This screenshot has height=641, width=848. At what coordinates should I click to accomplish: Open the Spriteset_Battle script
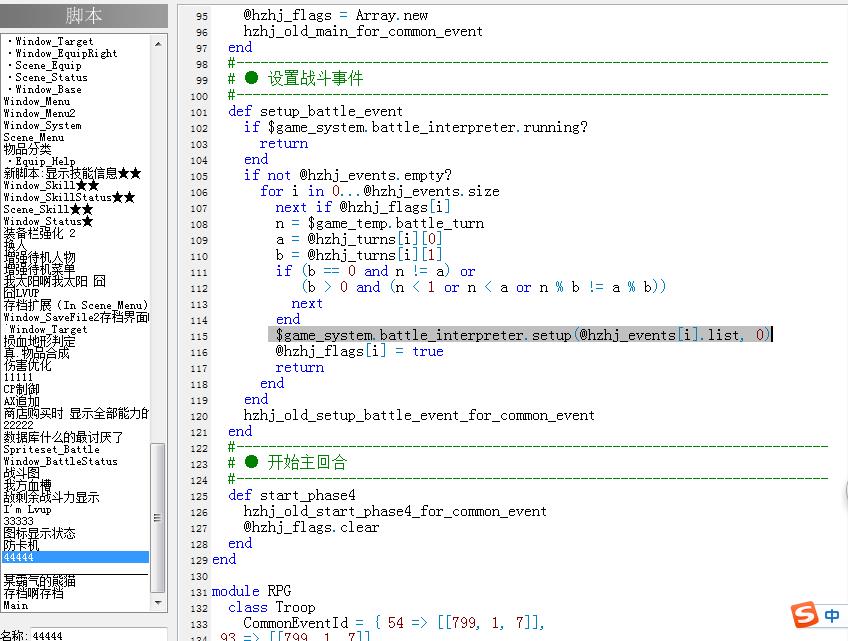point(51,449)
